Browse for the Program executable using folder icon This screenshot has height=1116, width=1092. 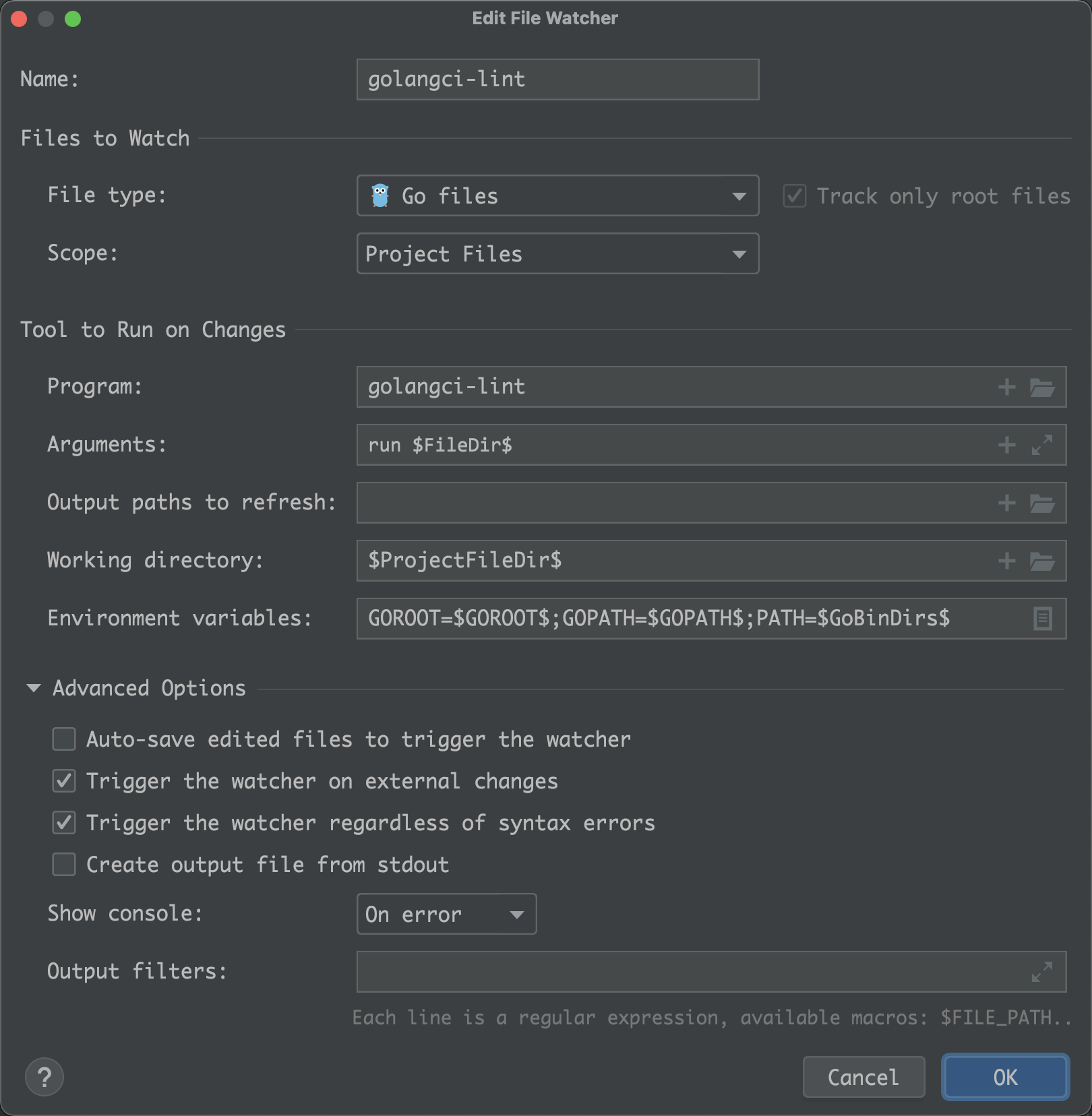[1041, 387]
